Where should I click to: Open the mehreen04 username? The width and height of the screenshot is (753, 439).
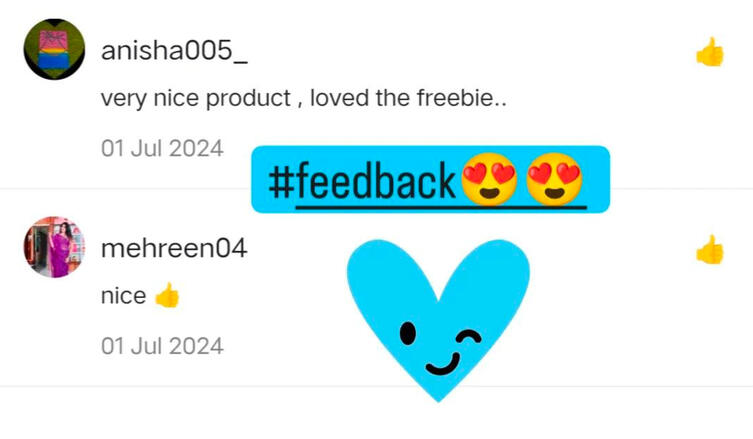pos(174,248)
